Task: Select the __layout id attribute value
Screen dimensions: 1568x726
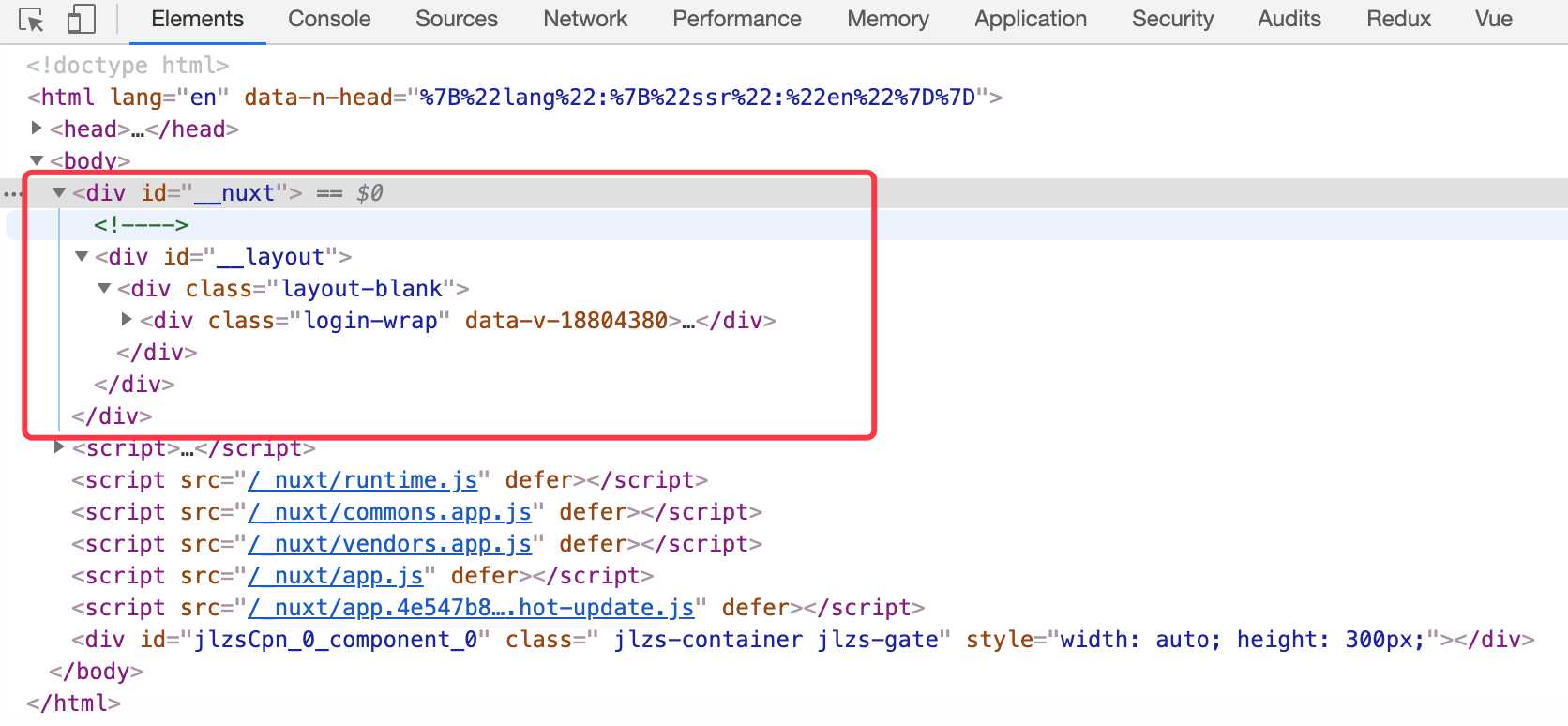Action: click(271, 257)
